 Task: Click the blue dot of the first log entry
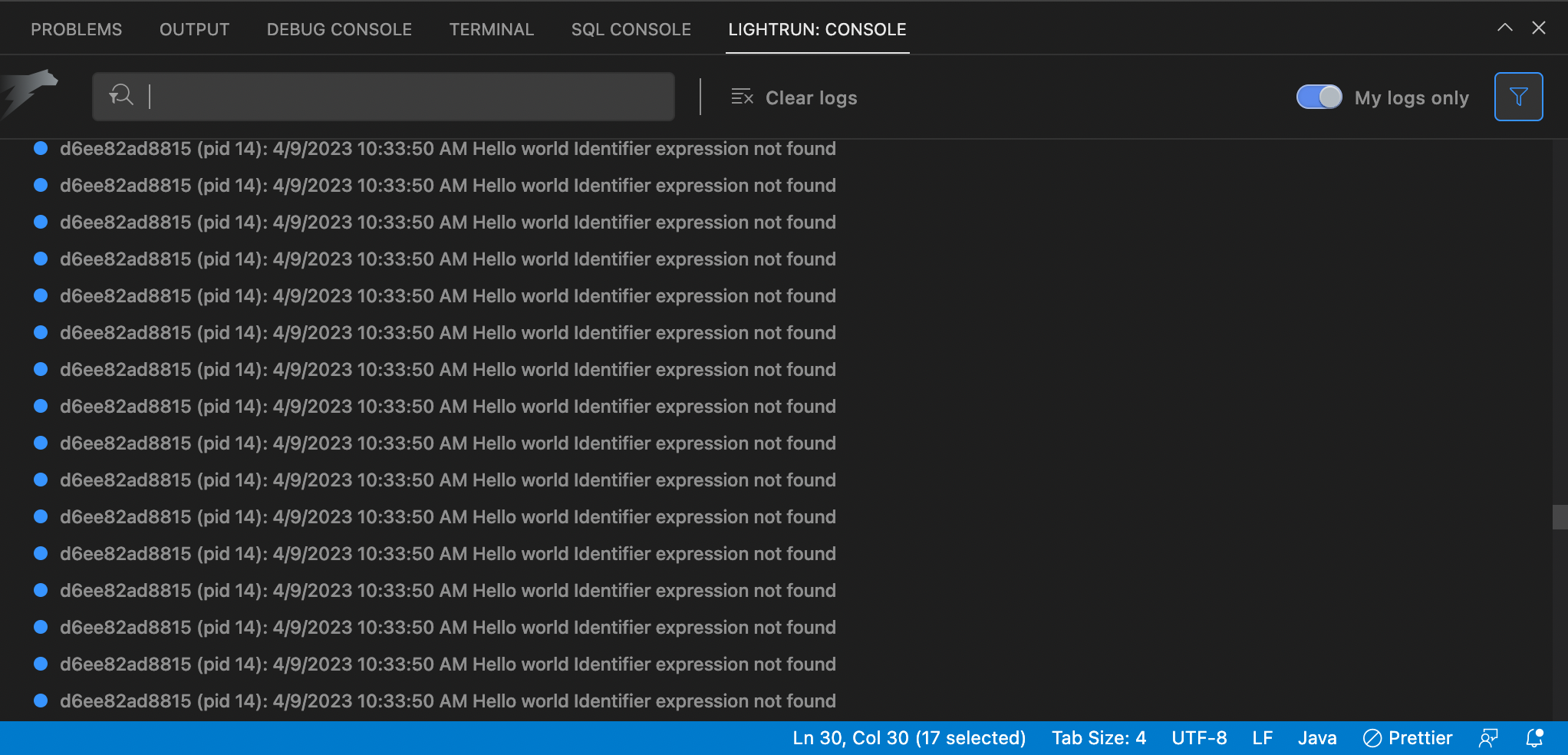click(41, 148)
